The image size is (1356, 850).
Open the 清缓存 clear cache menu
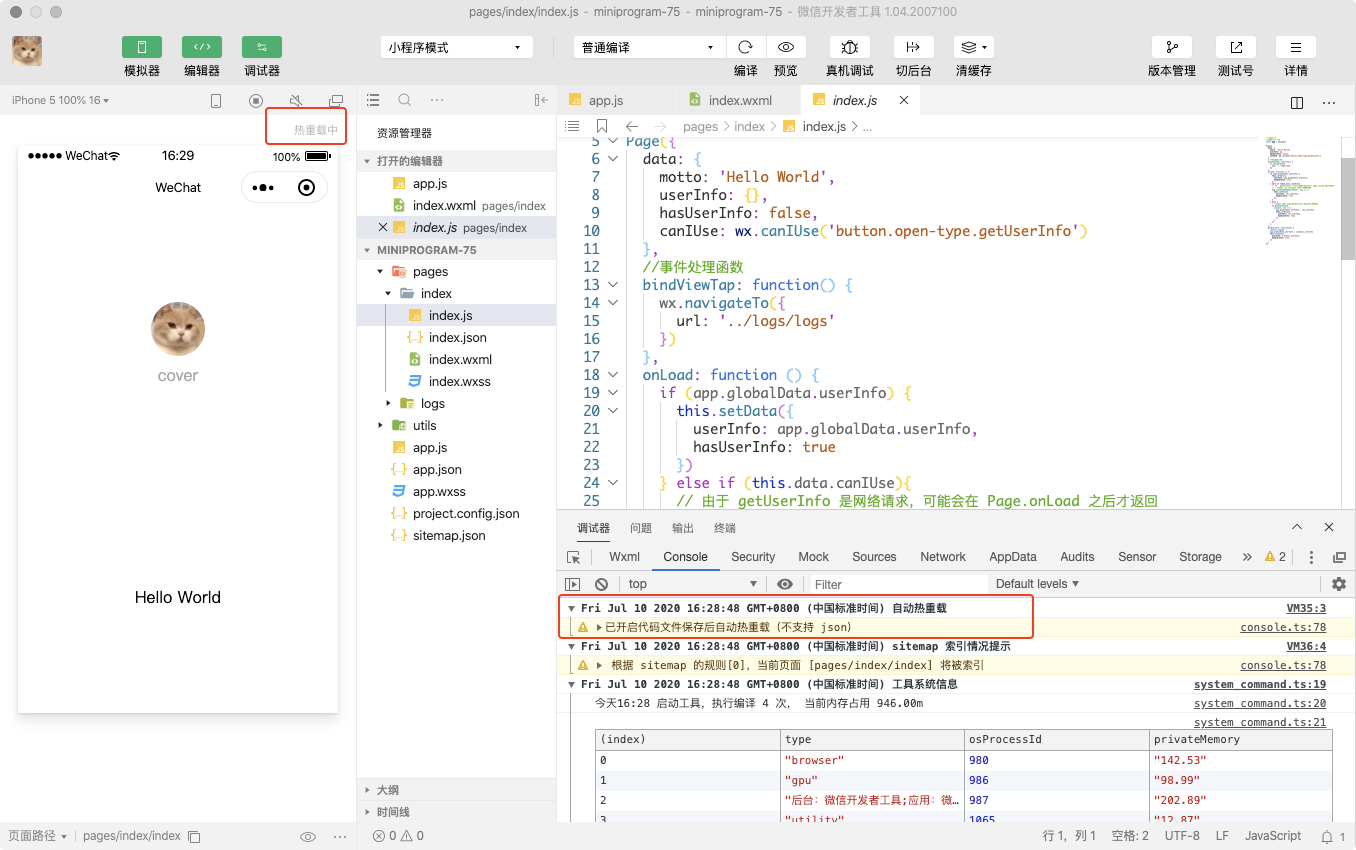pyautogui.click(x=973, y=47)
